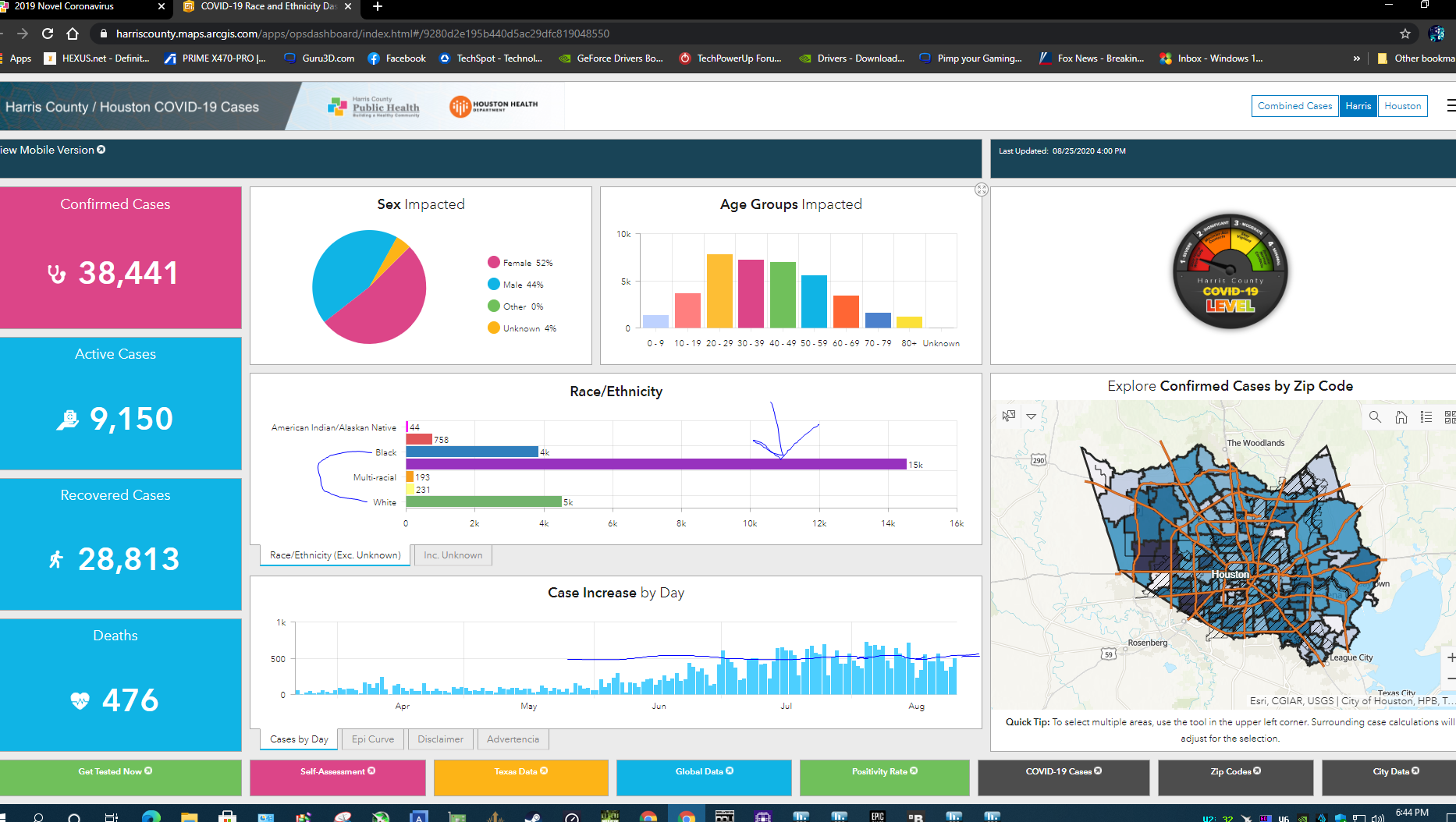This screenshot has height=822, width=1456.
Task: Click the Female pink legend swatch
Action: [493, 262]
